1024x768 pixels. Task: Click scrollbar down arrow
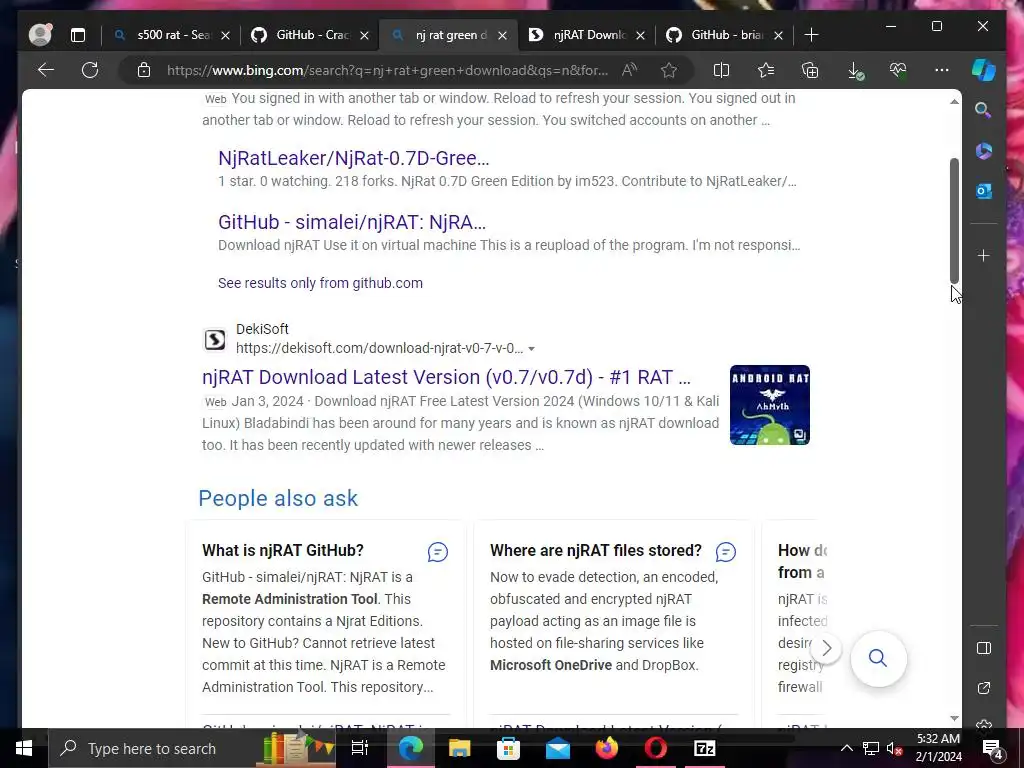click(x=954, y=718)
